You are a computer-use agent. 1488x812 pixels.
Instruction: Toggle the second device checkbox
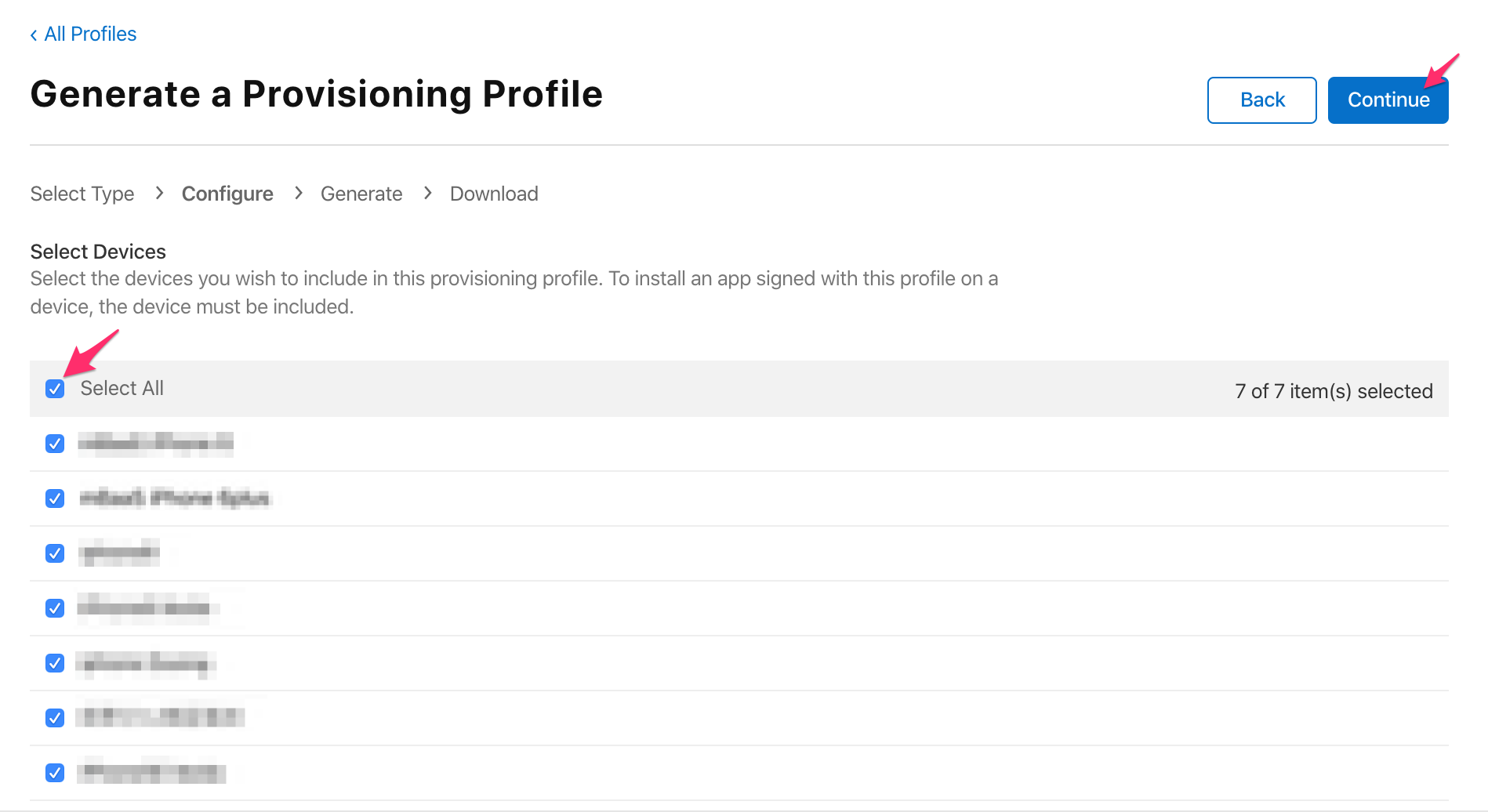[55, 498]
